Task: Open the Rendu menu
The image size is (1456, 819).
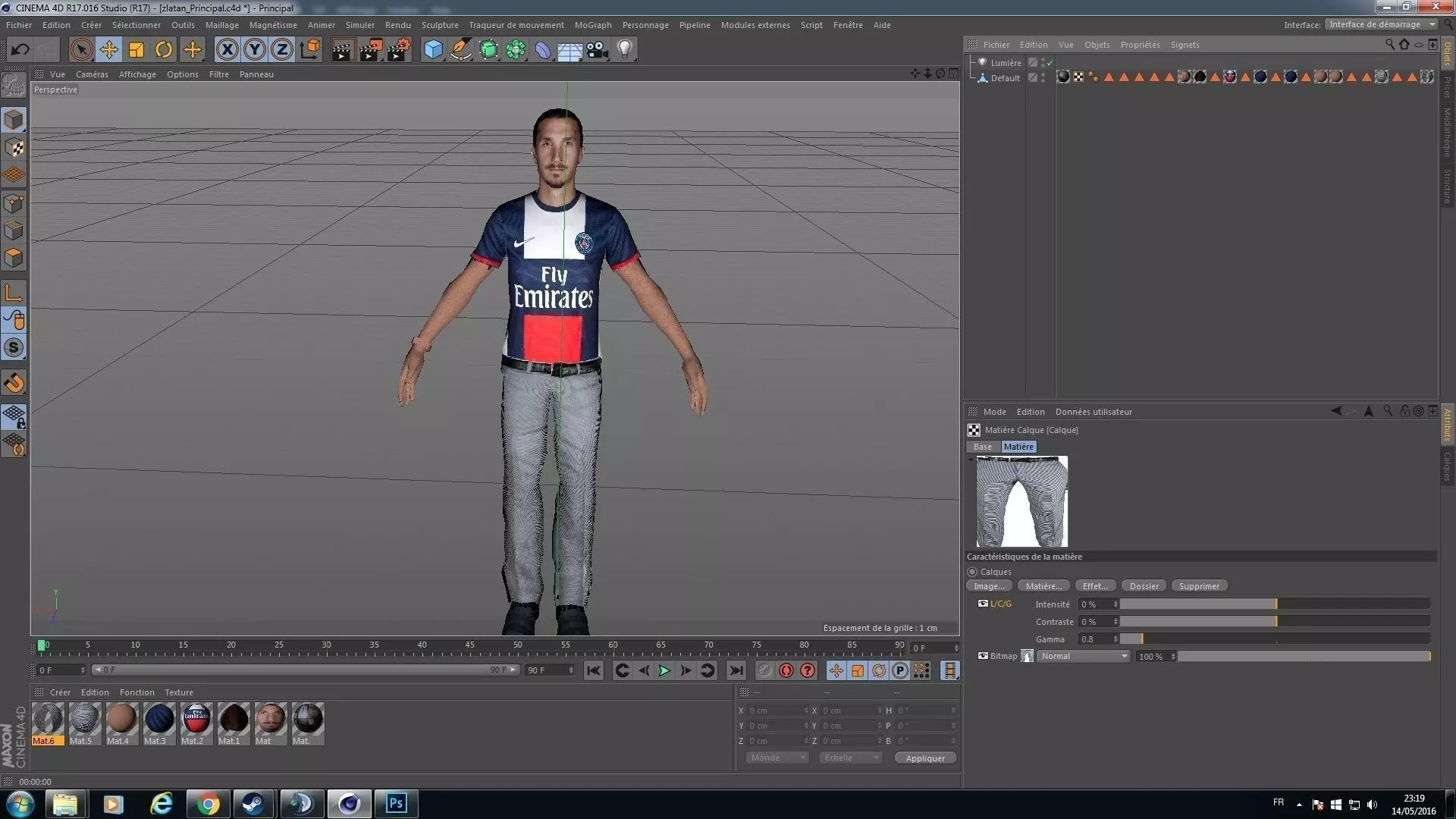Action: tap(397, 25)
